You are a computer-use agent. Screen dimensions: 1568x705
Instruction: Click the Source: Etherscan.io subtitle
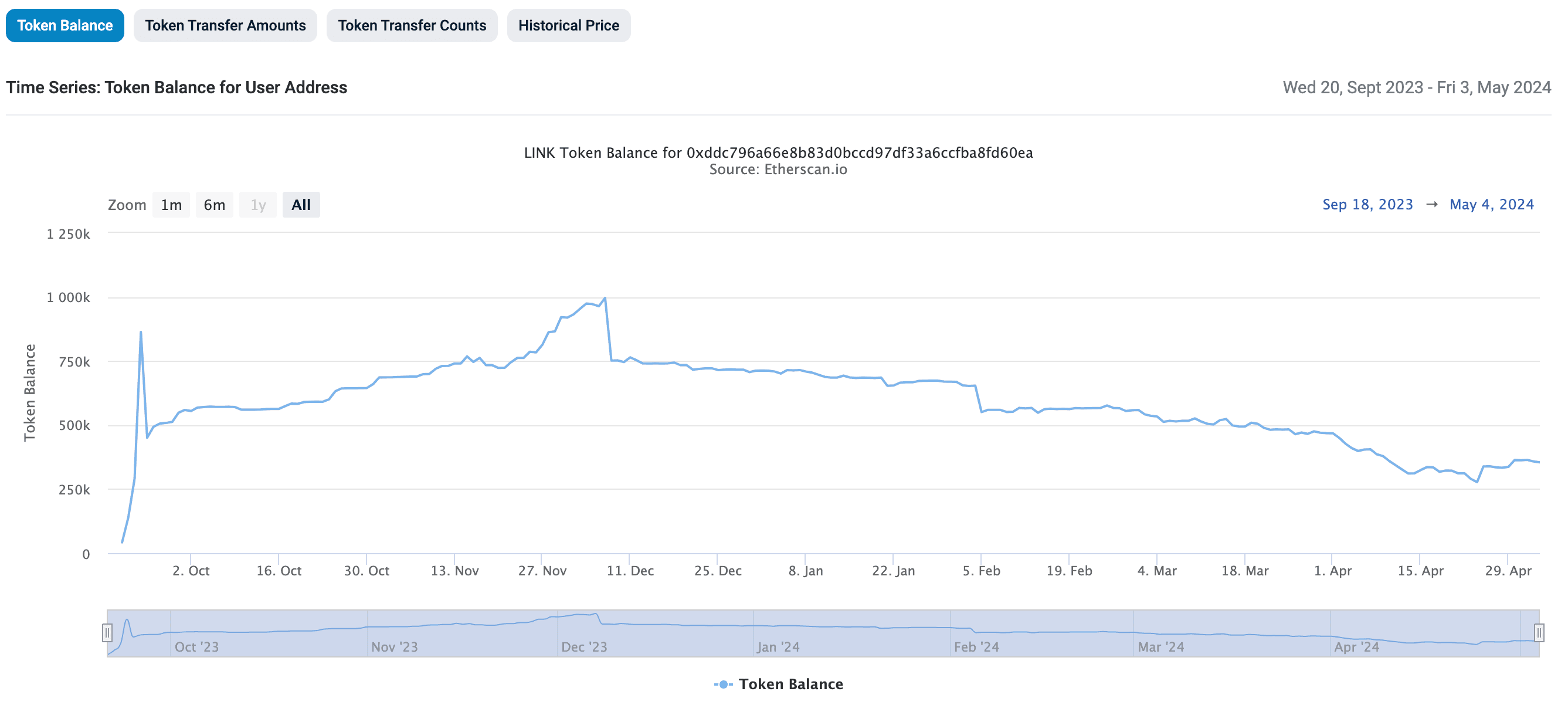(x=778, y=170)
